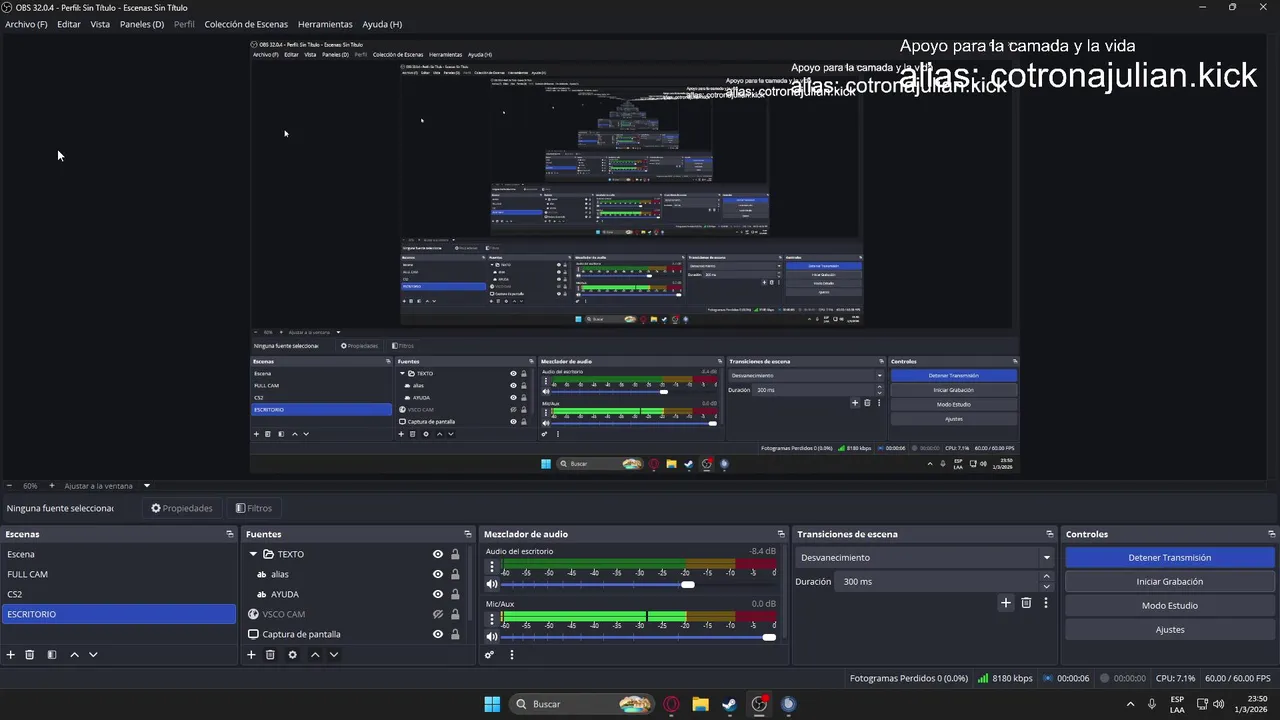The width and height of the screenshot is (1280, 720).
Task: Open preview scaling dropdown arrow
Action: coord(146,486)
